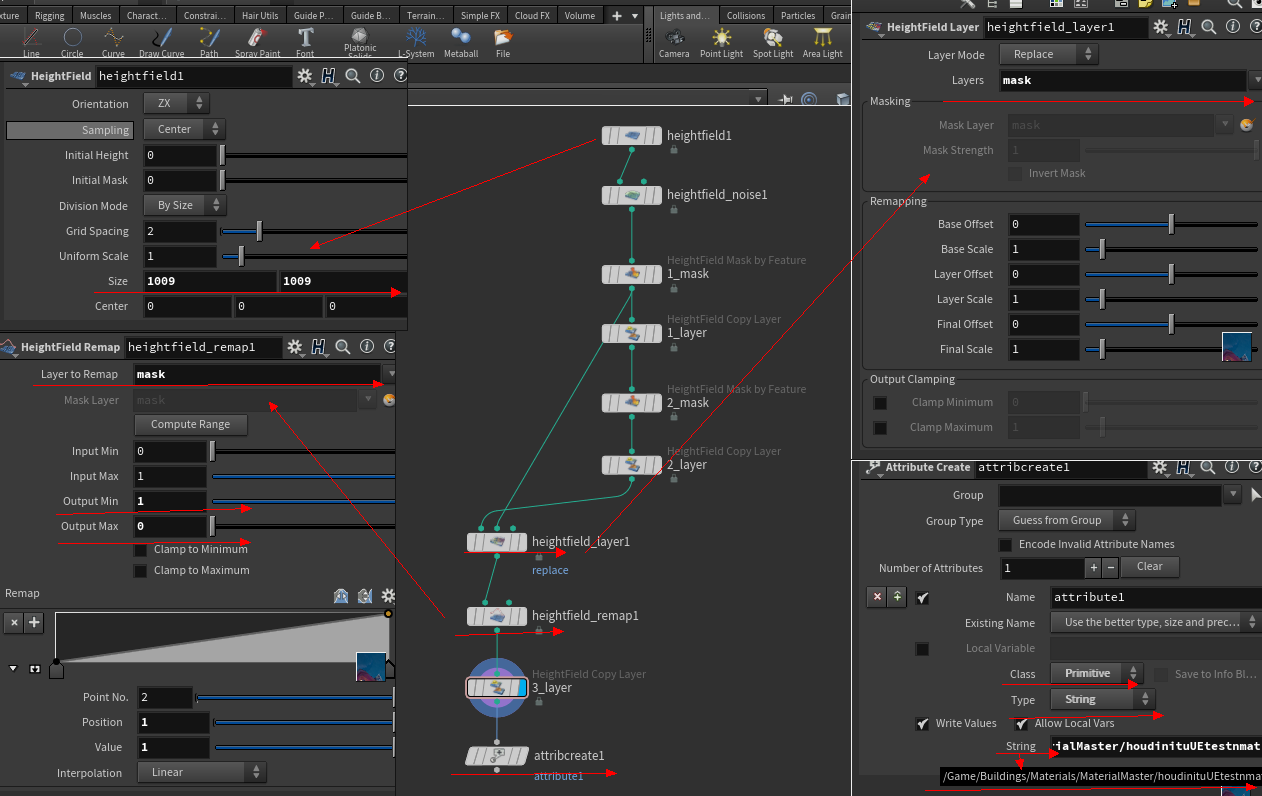Open the Layer Mode Replace dropdown
Screen dimensions: 1262x796
(1048, 54)
